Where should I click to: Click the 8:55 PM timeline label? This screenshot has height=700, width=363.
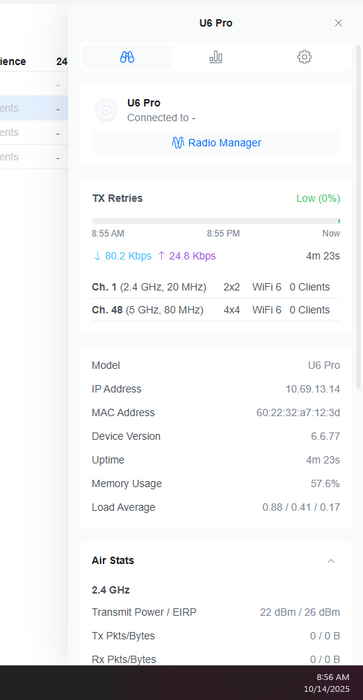point(223,233)
